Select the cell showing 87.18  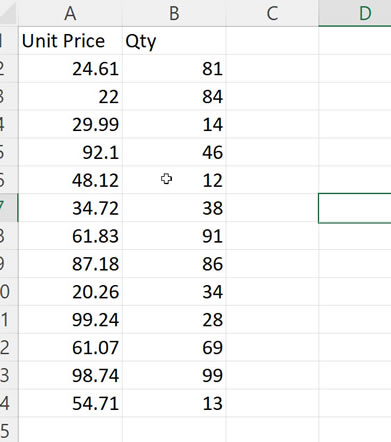pos(70,264)
